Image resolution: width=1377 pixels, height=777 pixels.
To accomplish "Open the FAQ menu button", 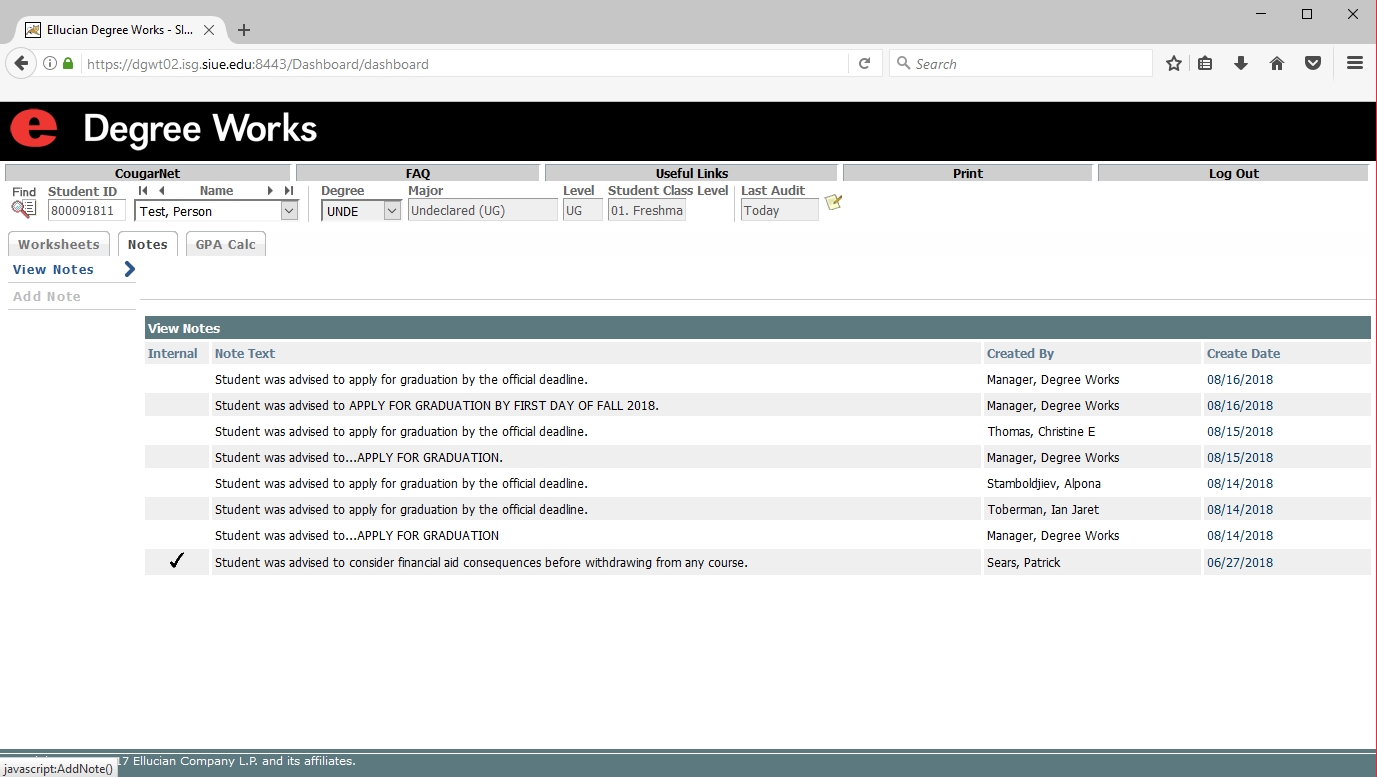I will pos(417,173).
